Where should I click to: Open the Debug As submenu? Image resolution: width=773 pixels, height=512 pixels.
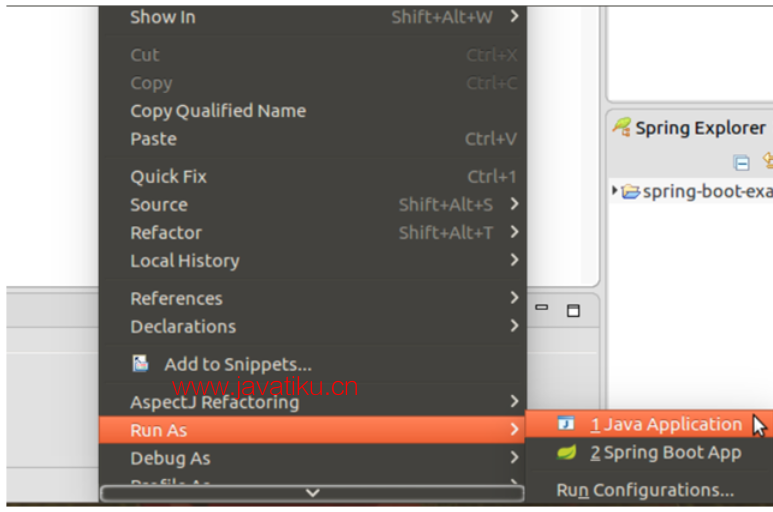click(x=313, y=458)
